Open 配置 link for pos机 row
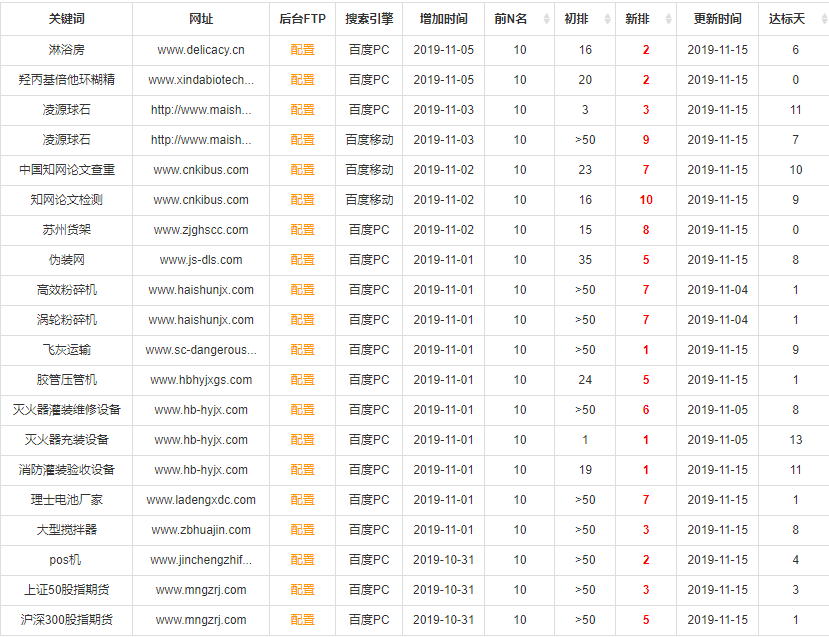 coord(302,560)
